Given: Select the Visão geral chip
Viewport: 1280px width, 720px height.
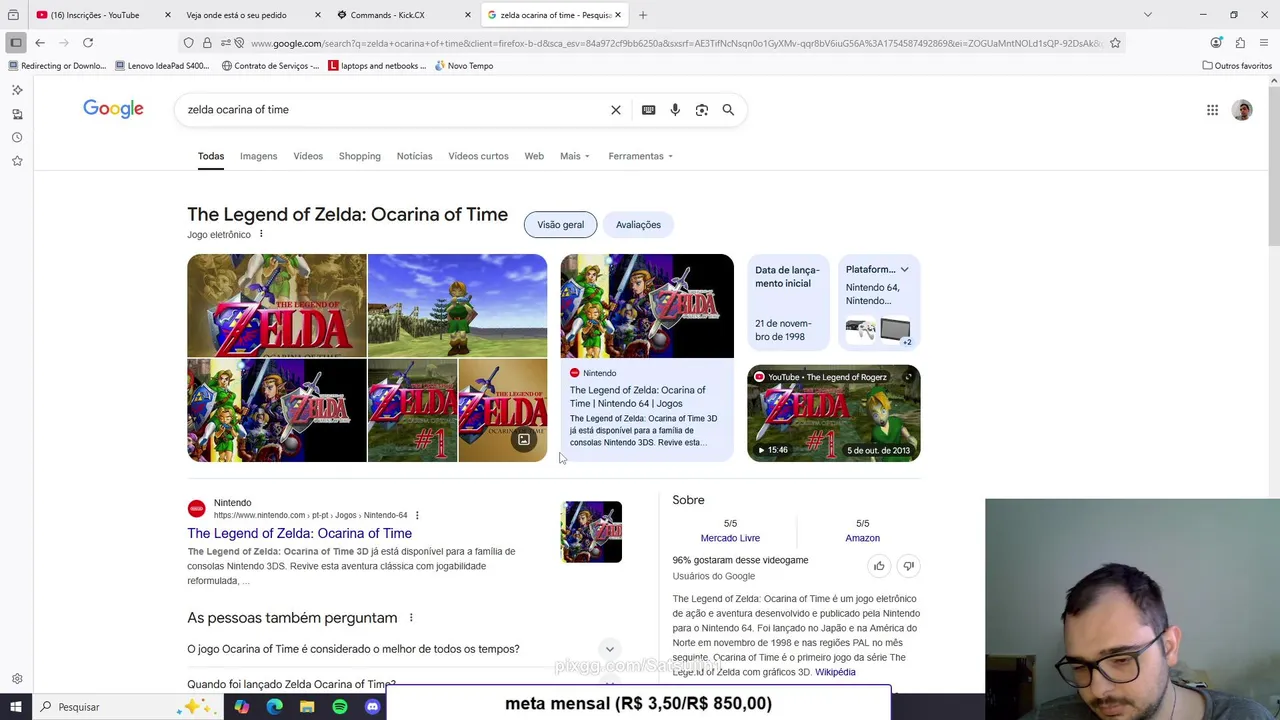Looking at the screenshot, I should tap(560, 225).
